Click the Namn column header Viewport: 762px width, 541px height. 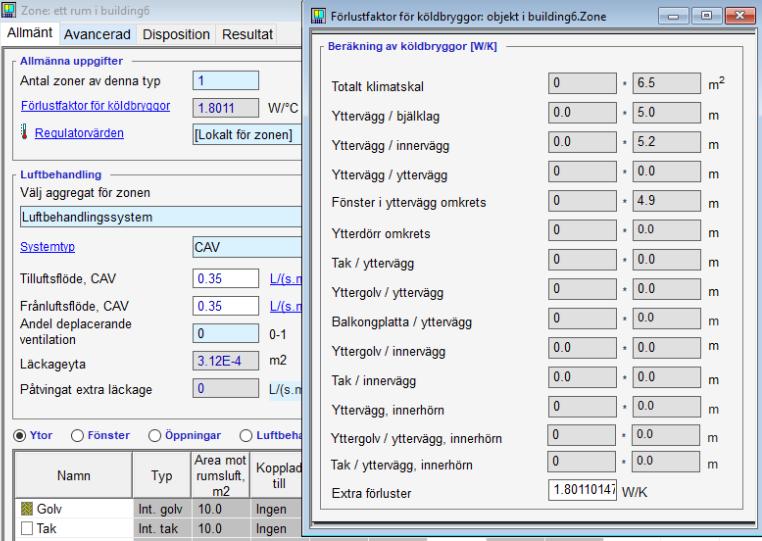pos(73,475)
